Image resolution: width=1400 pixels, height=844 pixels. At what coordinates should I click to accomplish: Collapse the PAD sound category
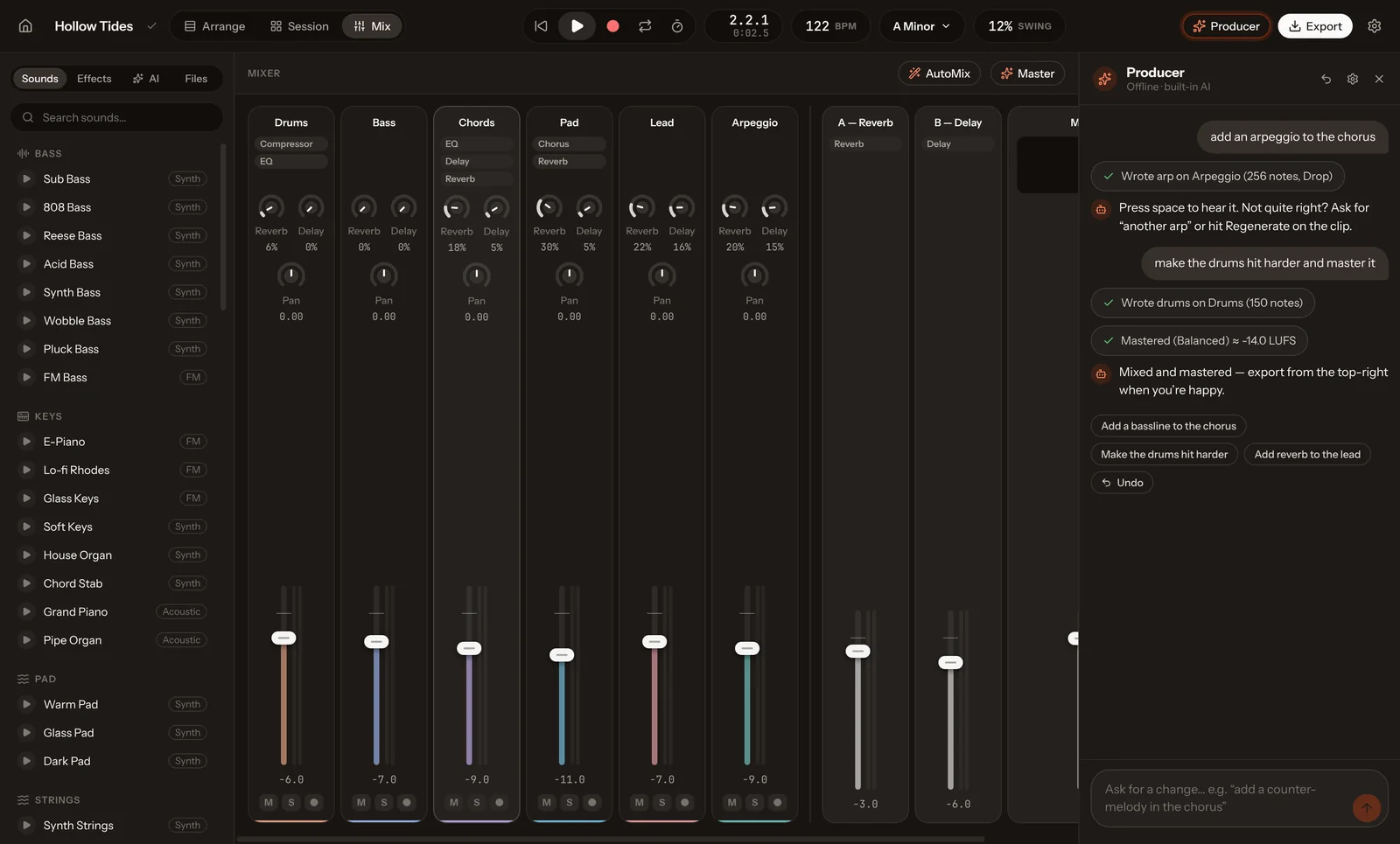[37, 679]
